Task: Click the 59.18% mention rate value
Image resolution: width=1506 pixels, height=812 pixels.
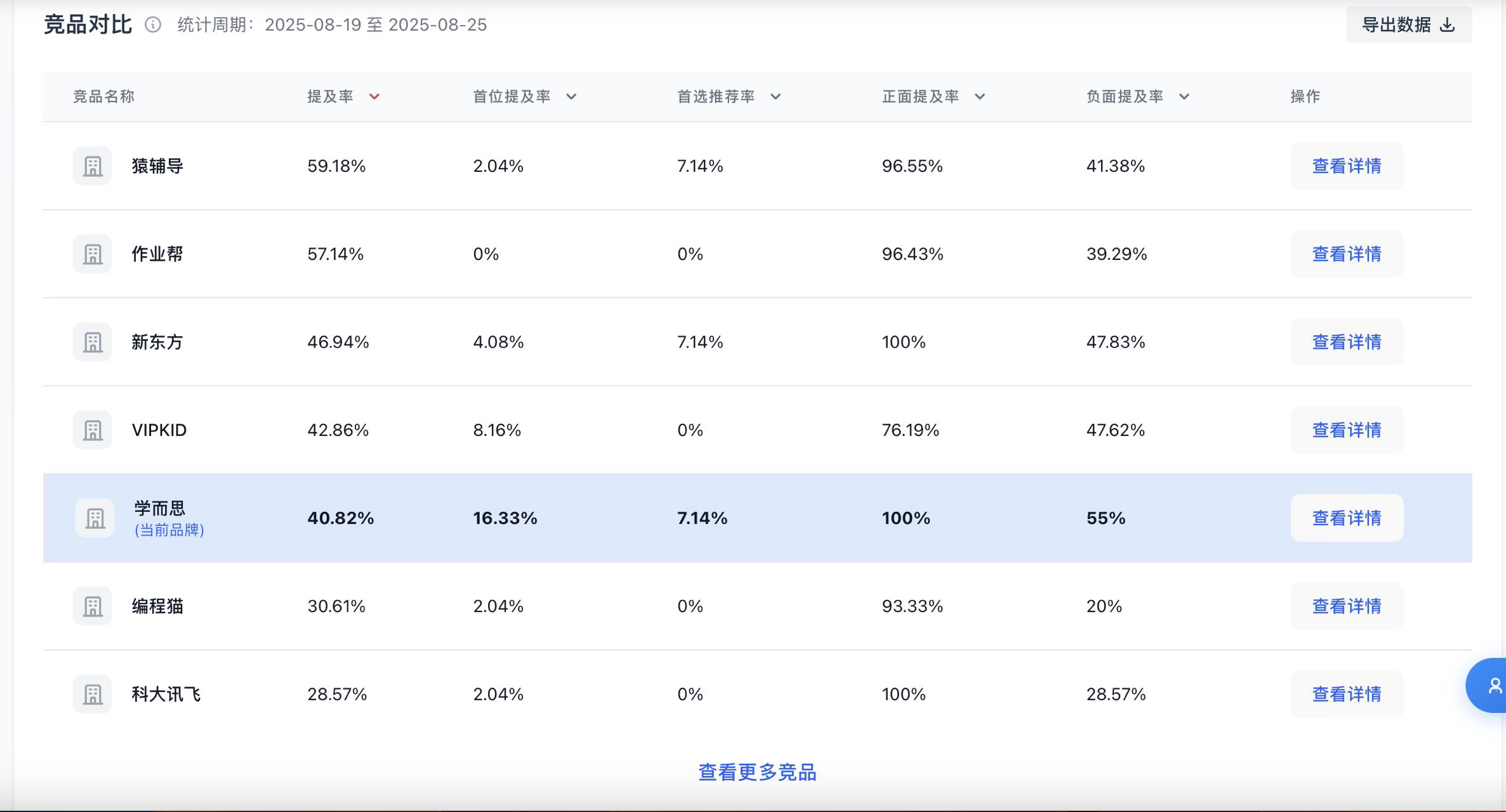Action: point(336,166)
